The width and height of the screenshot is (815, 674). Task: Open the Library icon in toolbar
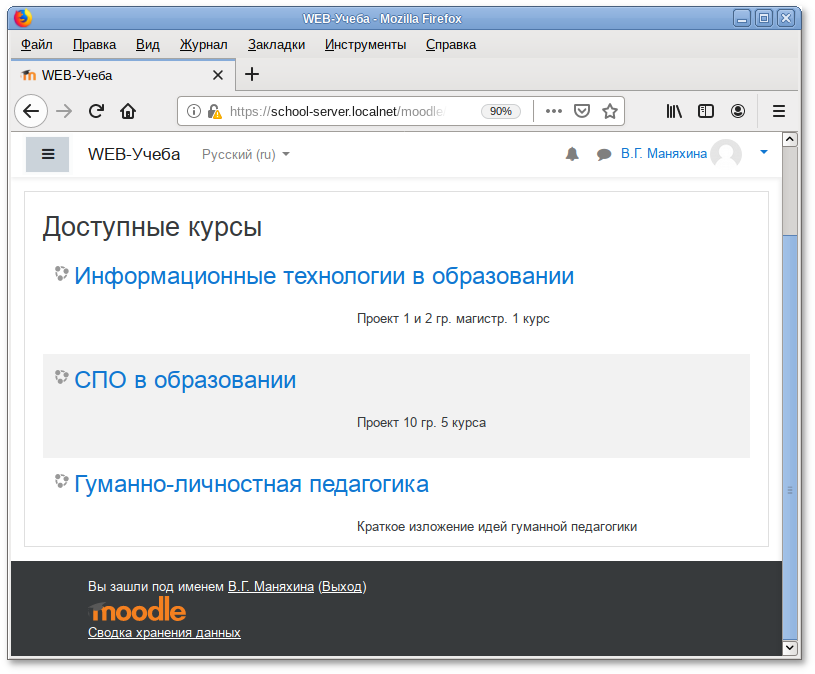tap(674, 111)
